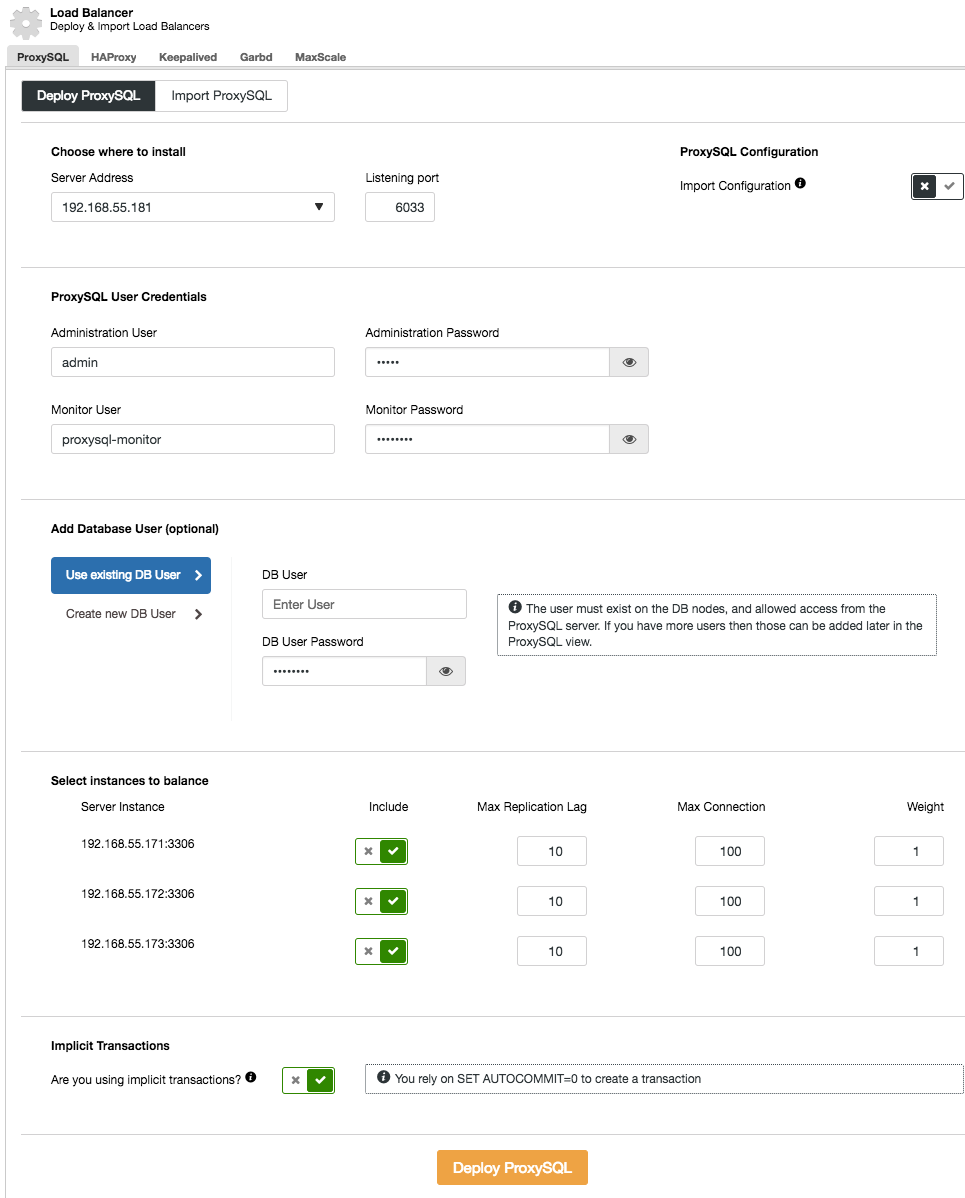Image resolution: width=965 pixels, height=1198 pixels.
Task: Click the Administration Password field
Action: point(487,362)
